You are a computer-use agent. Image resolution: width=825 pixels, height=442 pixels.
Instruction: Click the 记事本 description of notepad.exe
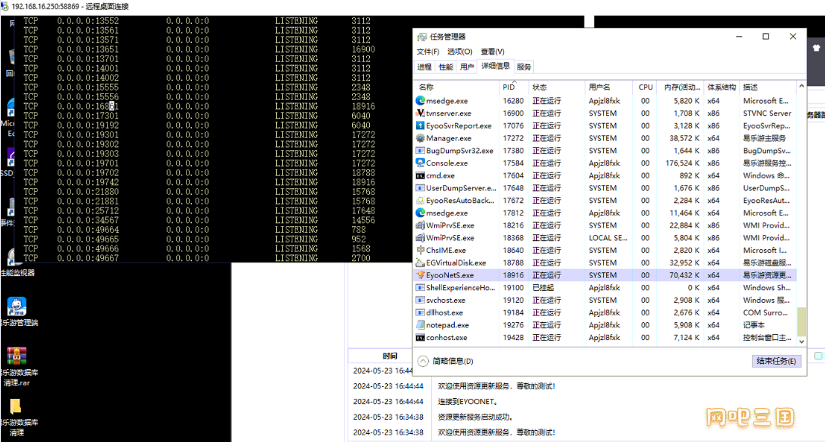753,325
